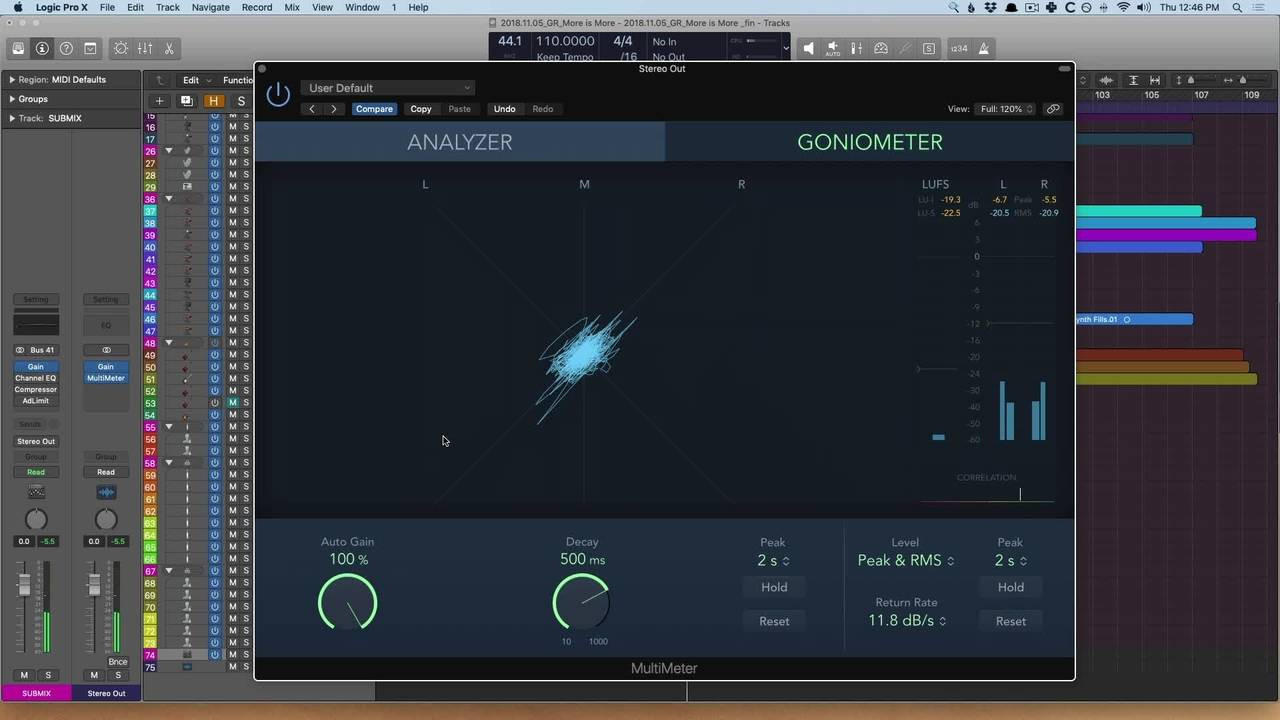Click the Decay 500 ms knob
Viewport: 1280px width, 720px height.
click(582, 603)
